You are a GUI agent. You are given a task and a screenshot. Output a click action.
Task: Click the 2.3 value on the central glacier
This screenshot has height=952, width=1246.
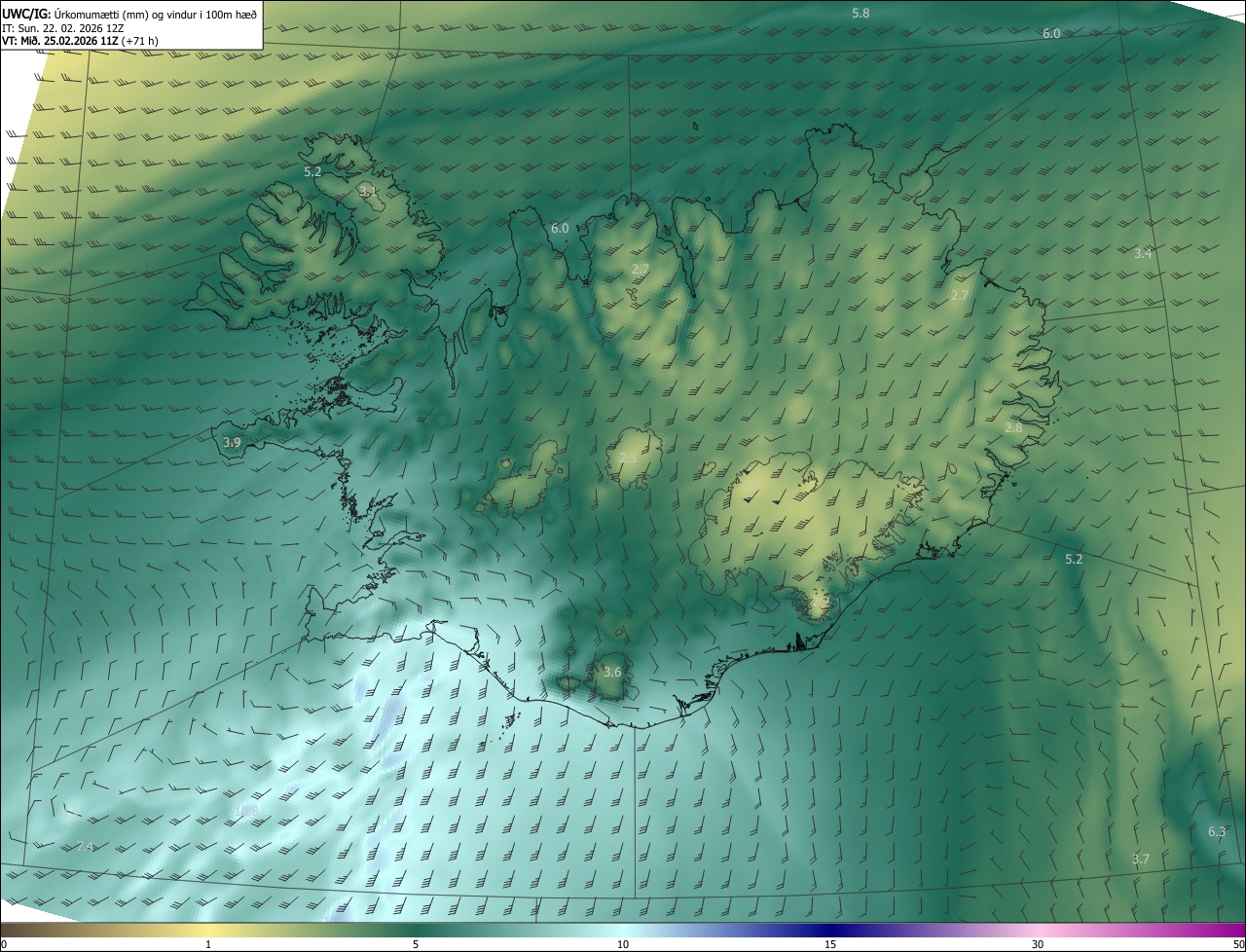tap(628, 458)
